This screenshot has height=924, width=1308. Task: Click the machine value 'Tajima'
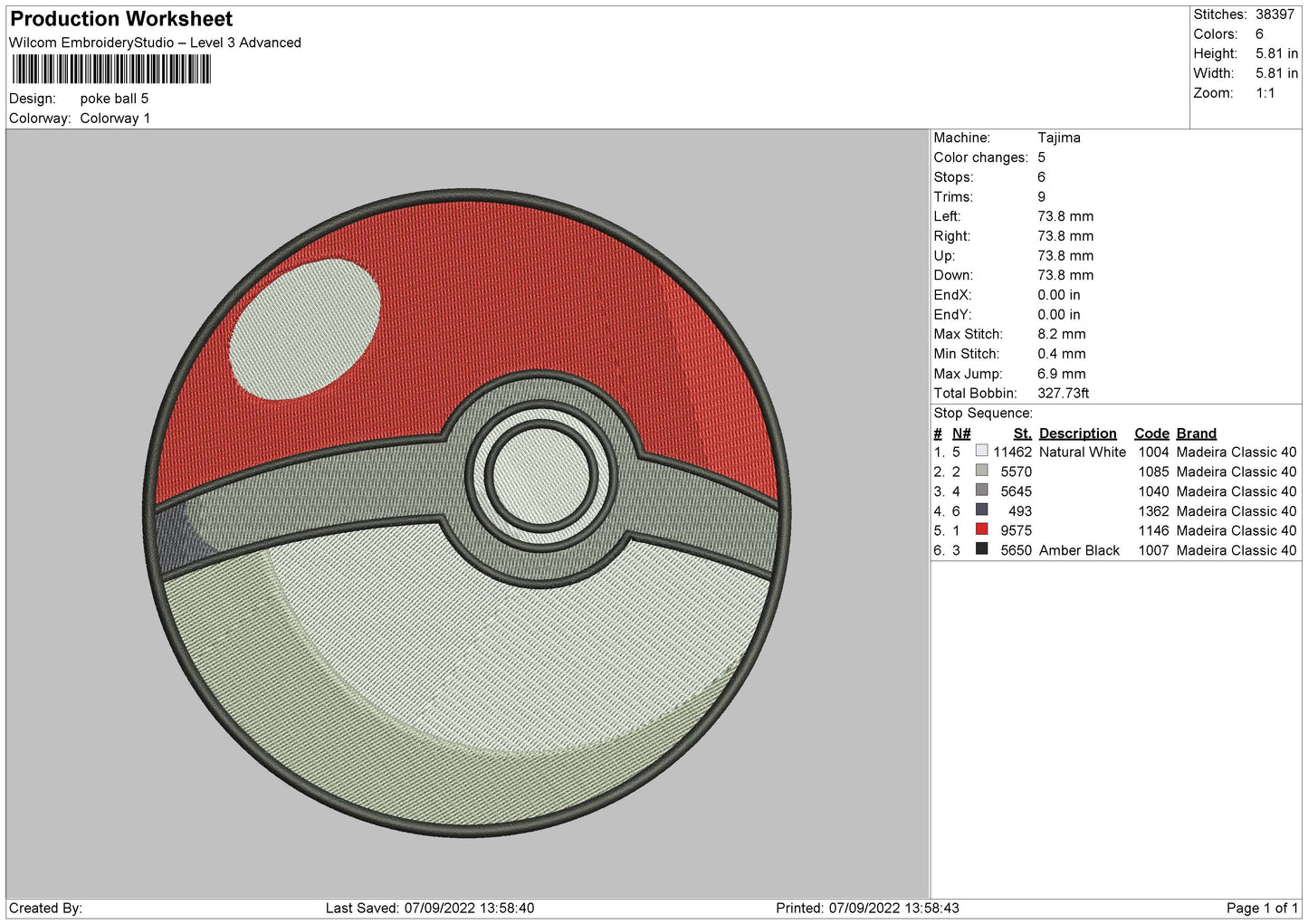1058,138
